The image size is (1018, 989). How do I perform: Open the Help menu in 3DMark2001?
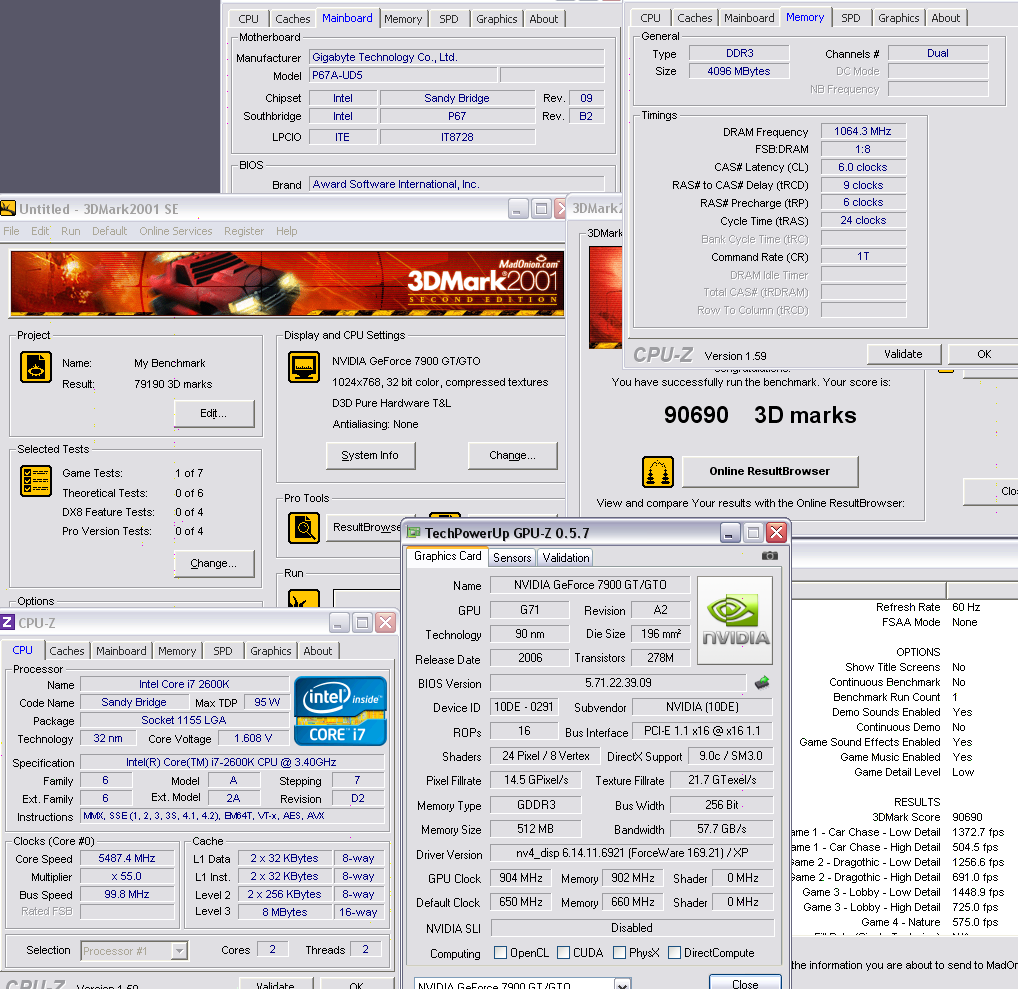coord(286,231)
